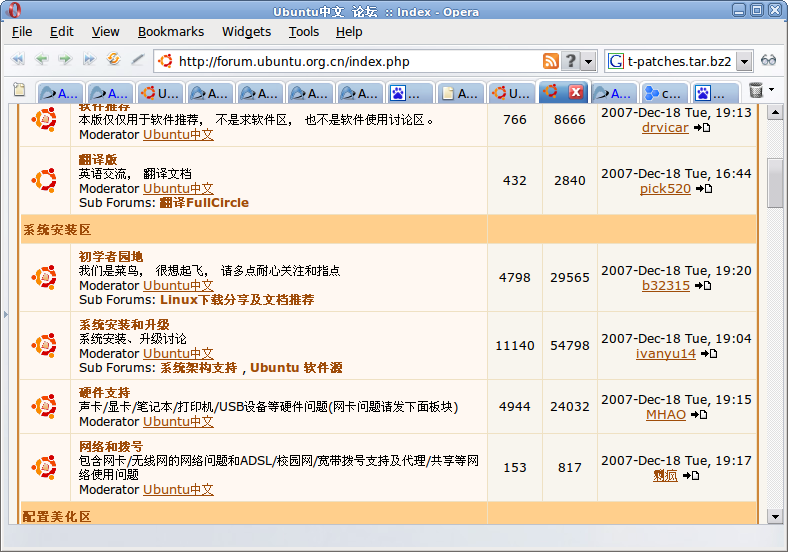Click the Opera logo in the title bar
This screenshot has width=788, height=552.
tap(15, 10)
